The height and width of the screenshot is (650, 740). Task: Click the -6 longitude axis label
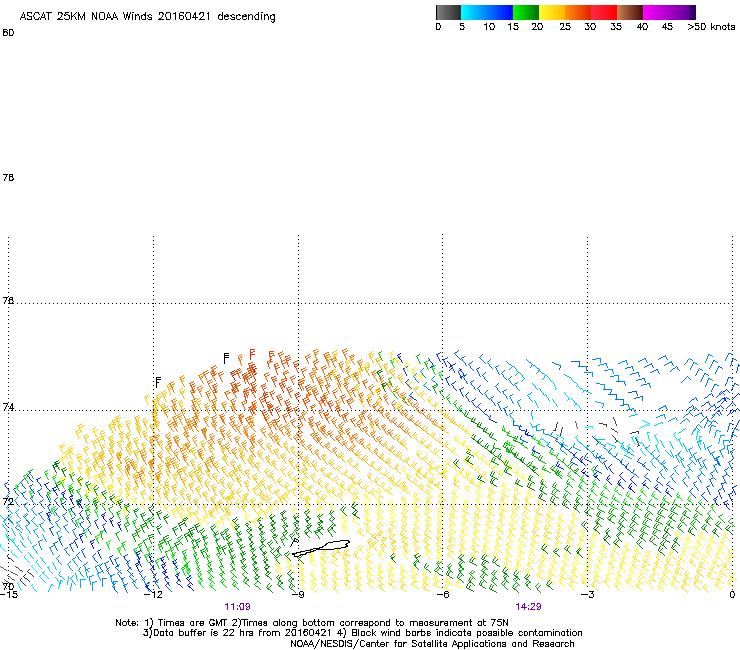[443, 594]
